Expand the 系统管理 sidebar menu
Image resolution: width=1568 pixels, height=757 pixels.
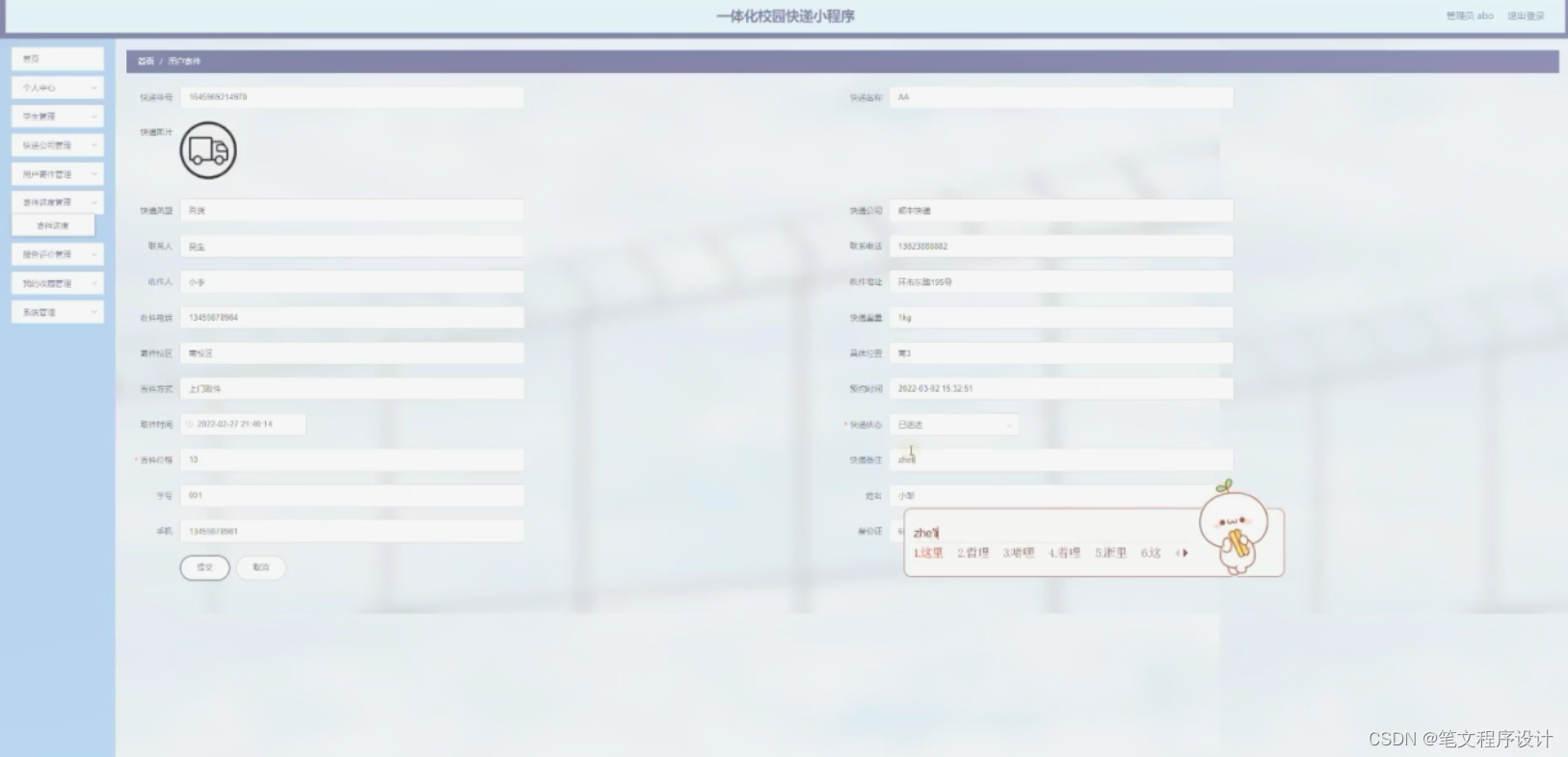tap(58, 312)
